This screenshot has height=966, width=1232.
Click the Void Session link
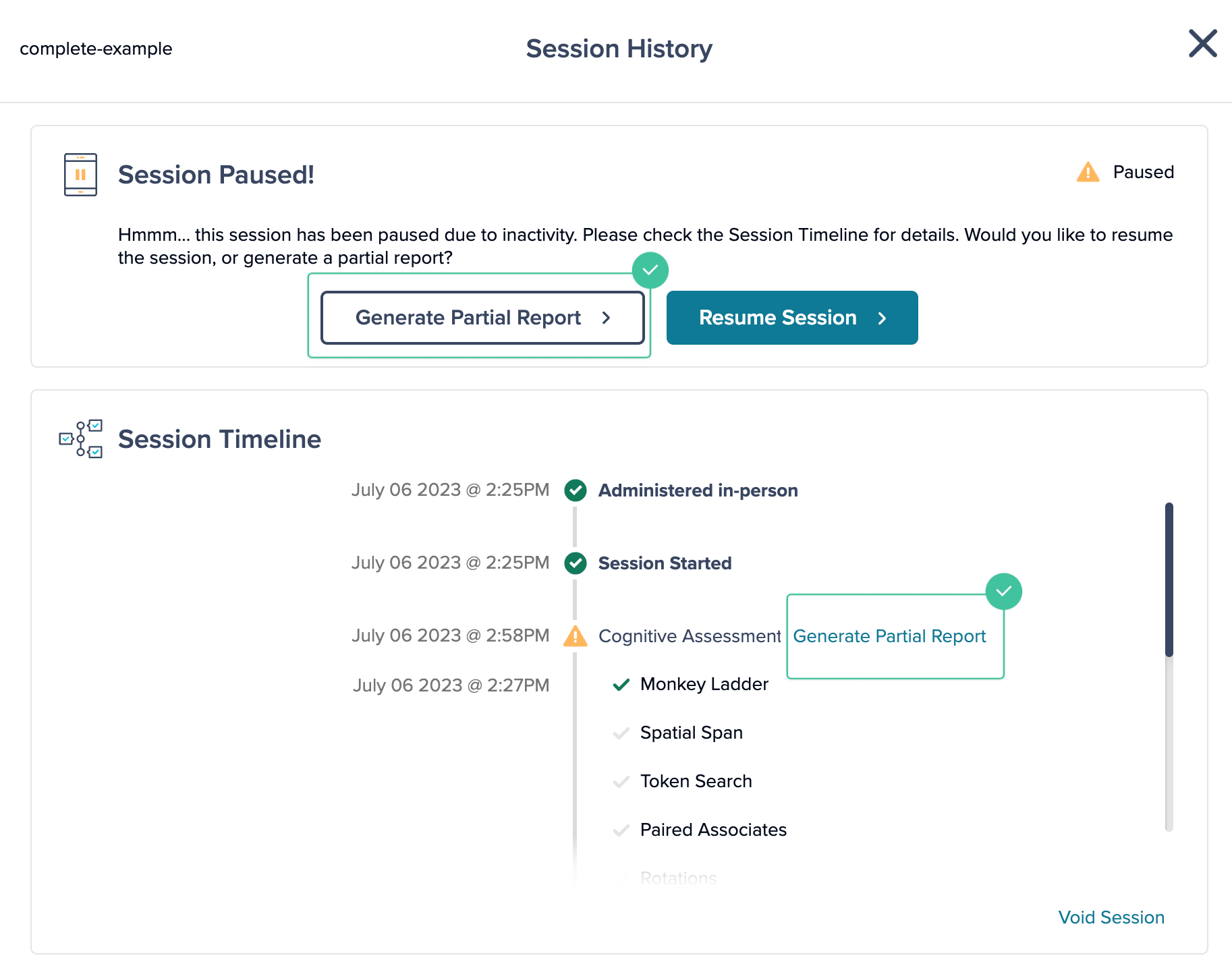tap(1111, 917)
